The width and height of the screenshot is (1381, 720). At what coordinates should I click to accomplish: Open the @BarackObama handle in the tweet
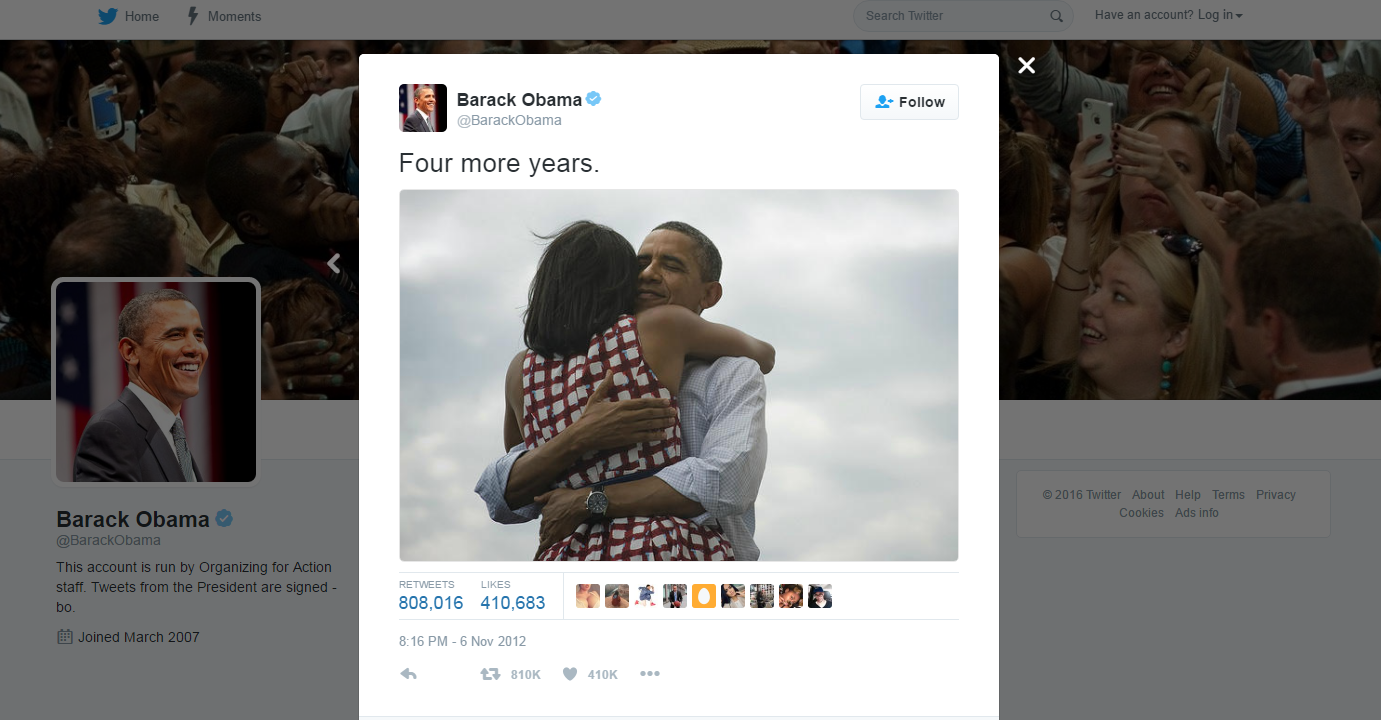pos(509,120)
